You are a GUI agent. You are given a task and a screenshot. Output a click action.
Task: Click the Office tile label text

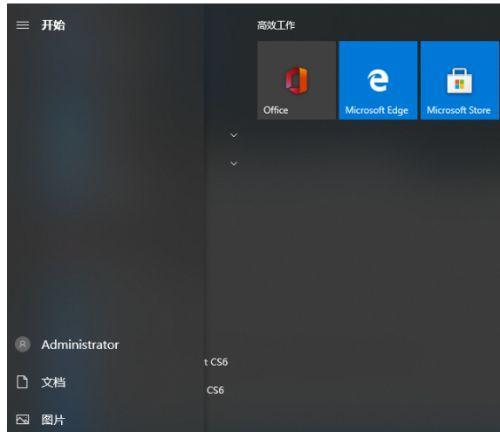(x=276, y=110)
